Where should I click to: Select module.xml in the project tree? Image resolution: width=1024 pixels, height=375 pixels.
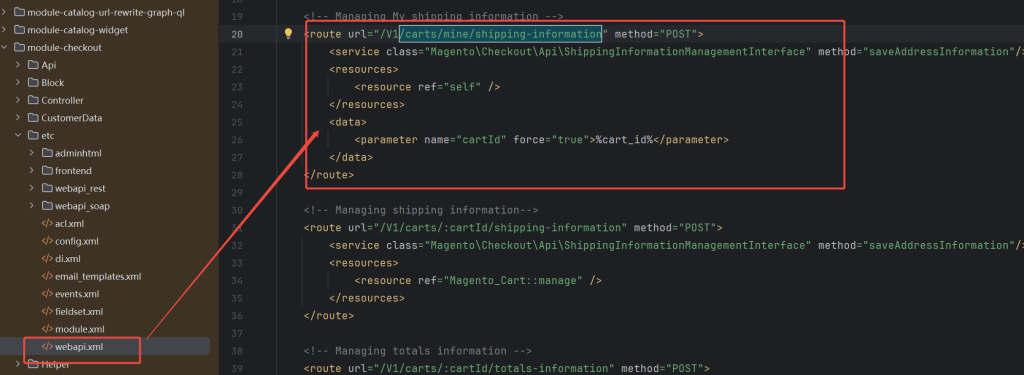80,329
